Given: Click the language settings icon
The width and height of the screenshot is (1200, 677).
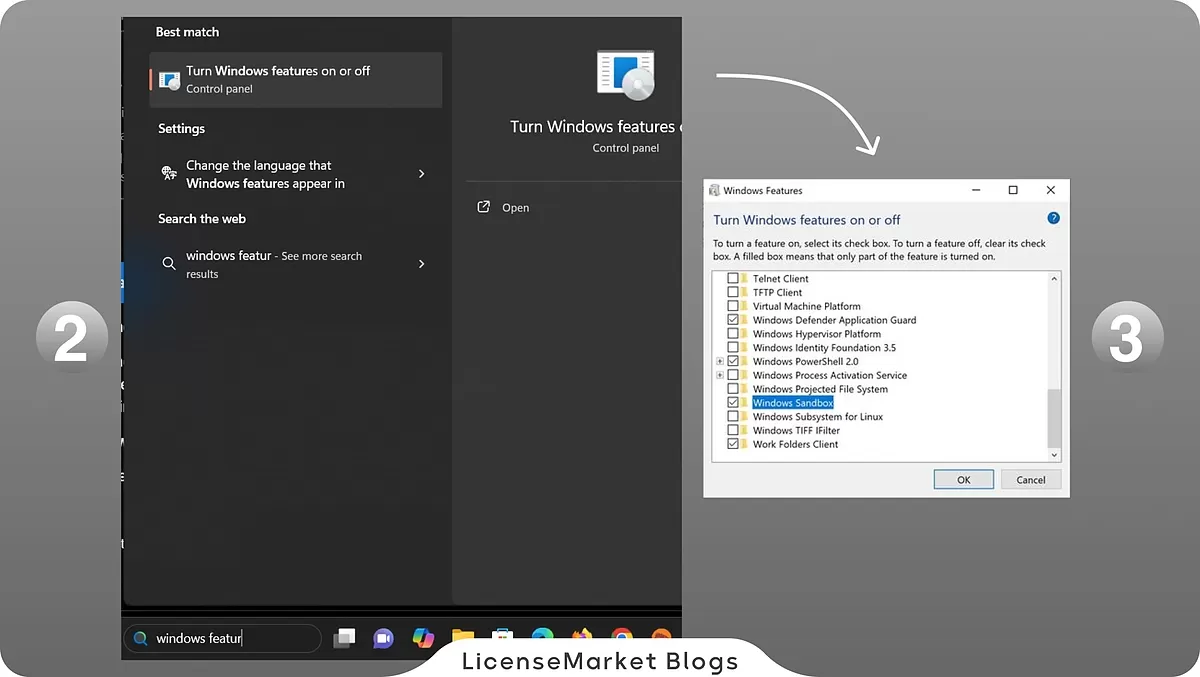Looking at the screenshot, I should [169, 174].
